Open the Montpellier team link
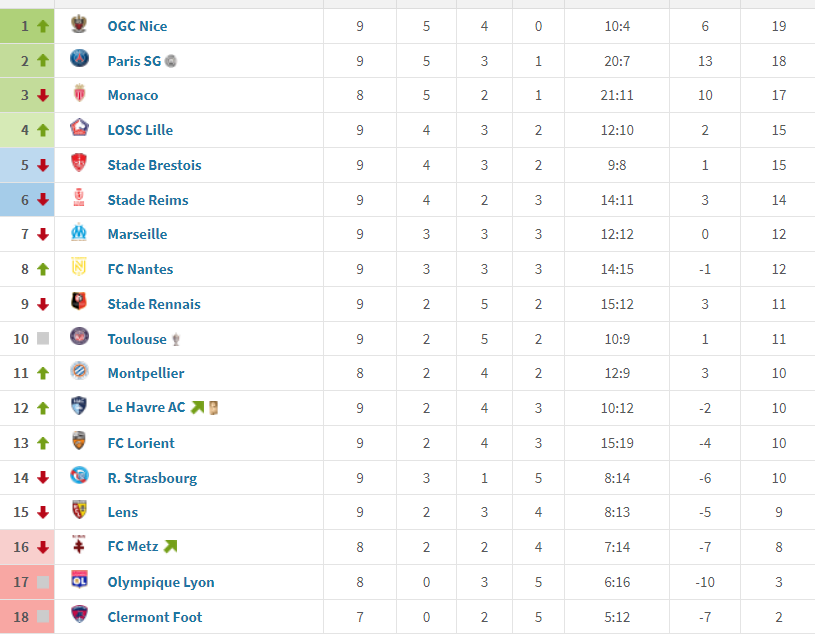Viewport: 815px width, 642px height. tap(146, 373)
